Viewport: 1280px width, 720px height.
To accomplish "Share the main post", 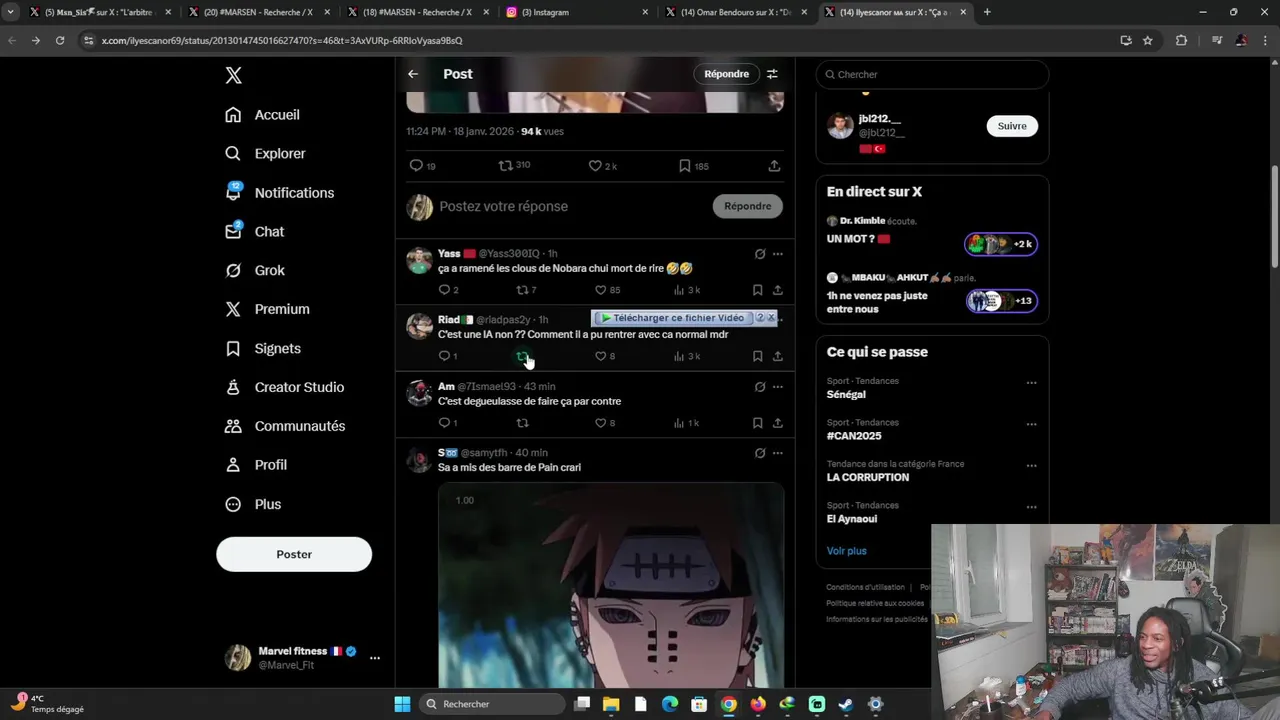I will (x=774, y=166).
